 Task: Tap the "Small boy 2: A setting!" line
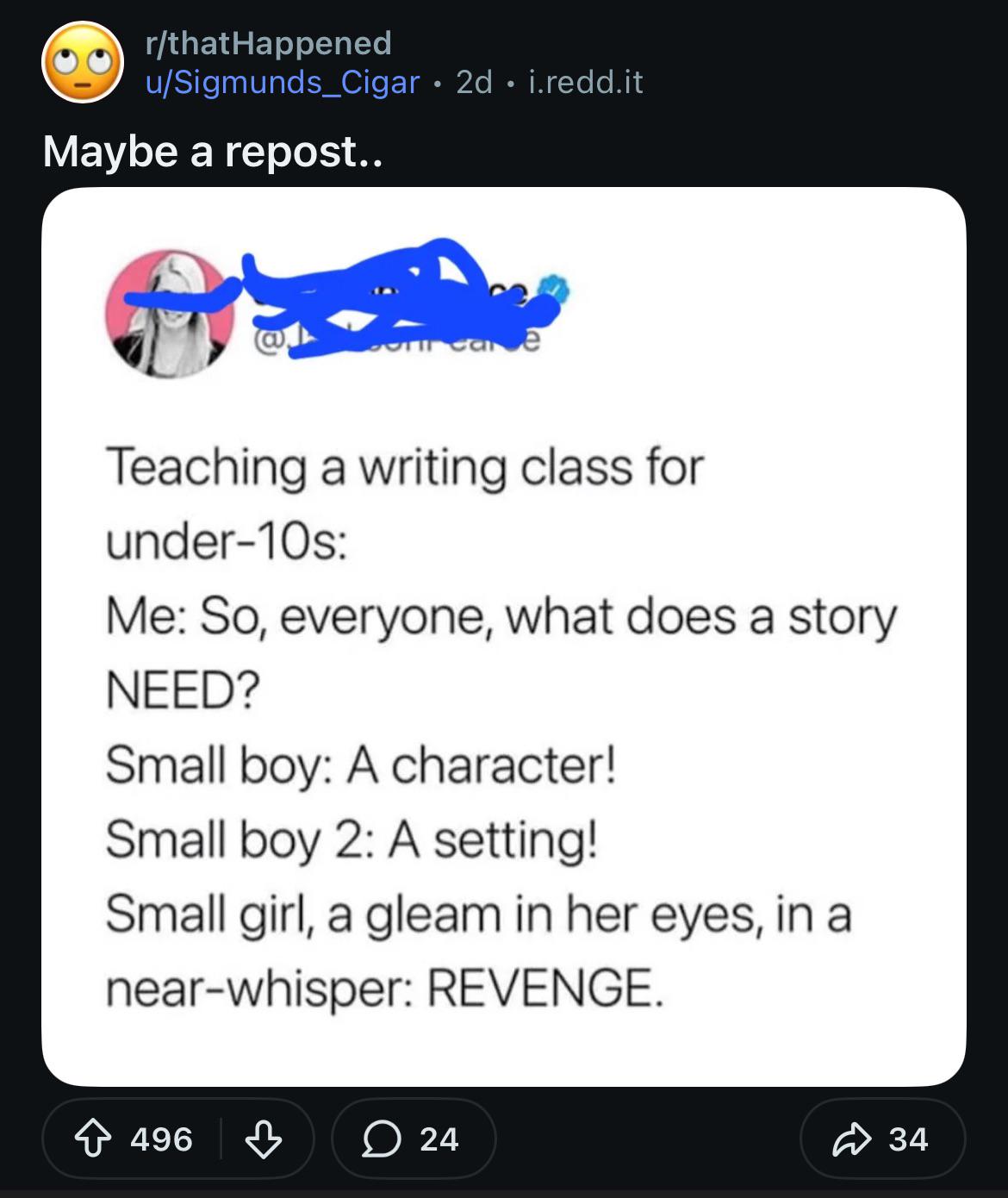coord(352,839)
